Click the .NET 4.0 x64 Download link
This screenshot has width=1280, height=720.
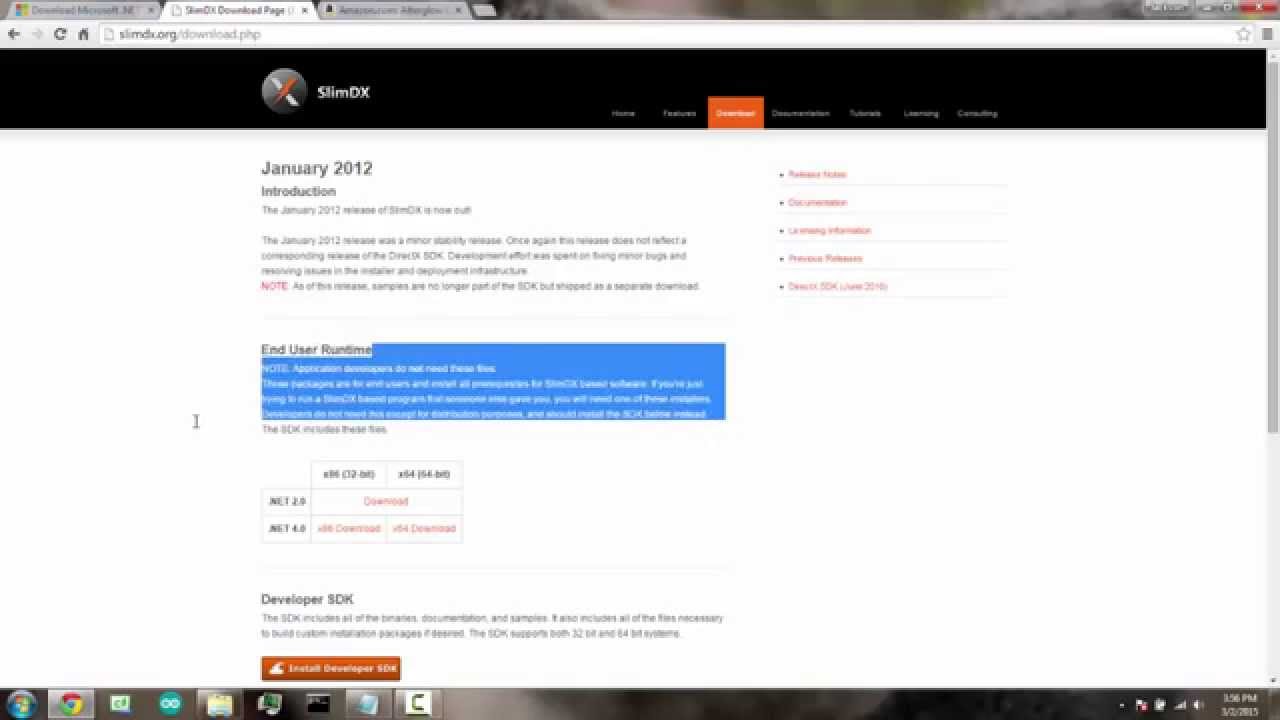(424, 528)
